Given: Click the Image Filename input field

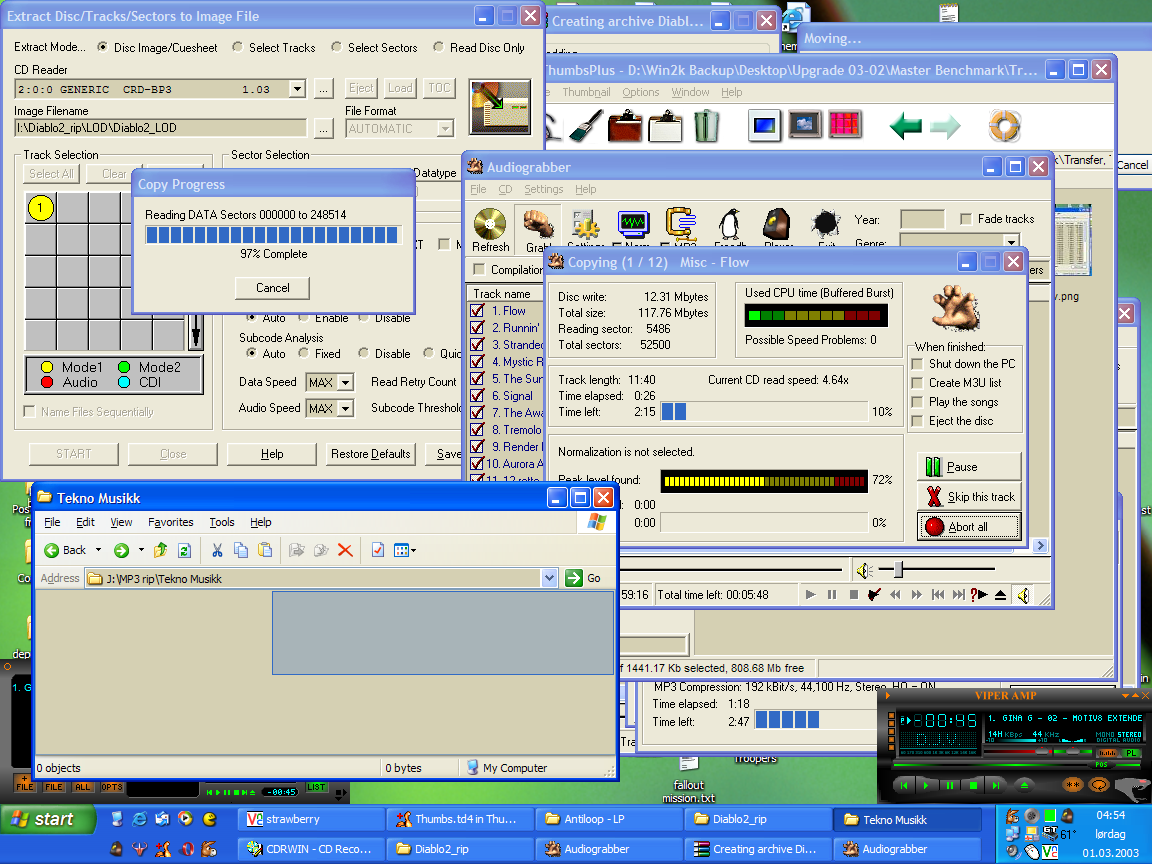Looking at the screenshot, I should coord(160,128).
